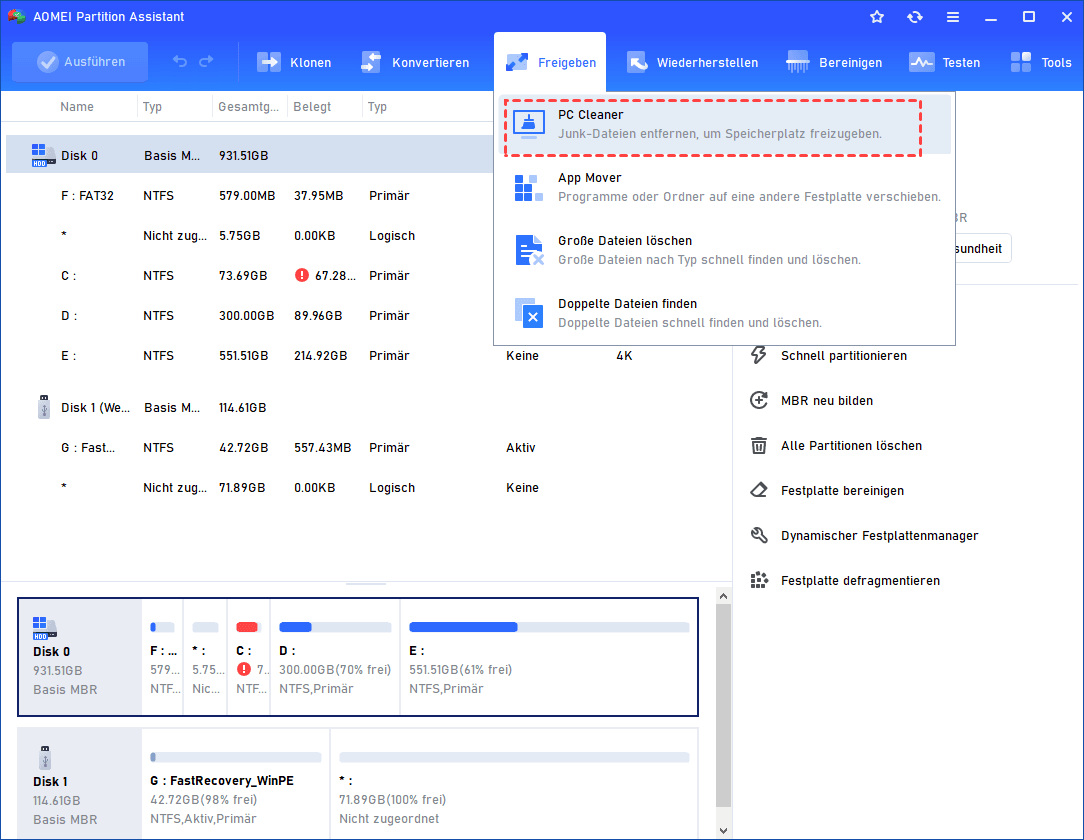Click the redo arrow icon in toolbar
1084x840 pixels.
(206, 62)
